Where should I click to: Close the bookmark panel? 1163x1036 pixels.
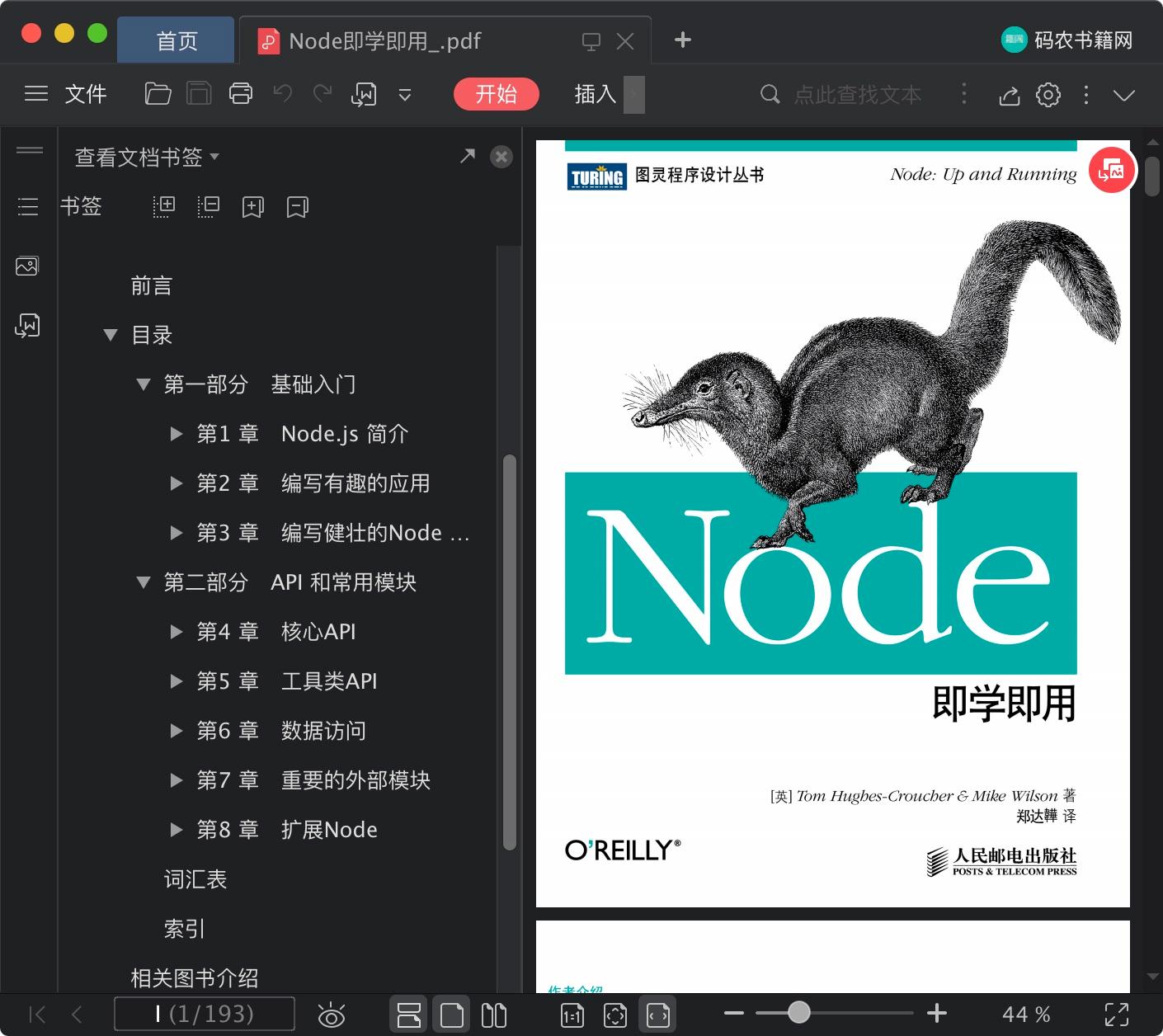(501, 157)
